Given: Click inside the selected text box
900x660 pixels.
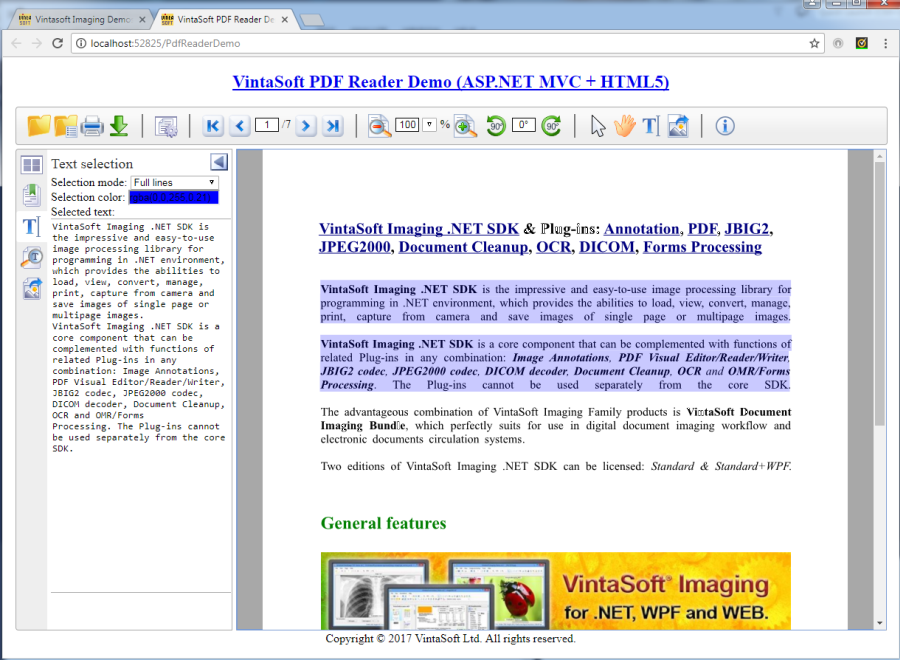Looking at the screenshot, I should coord(141,405).
